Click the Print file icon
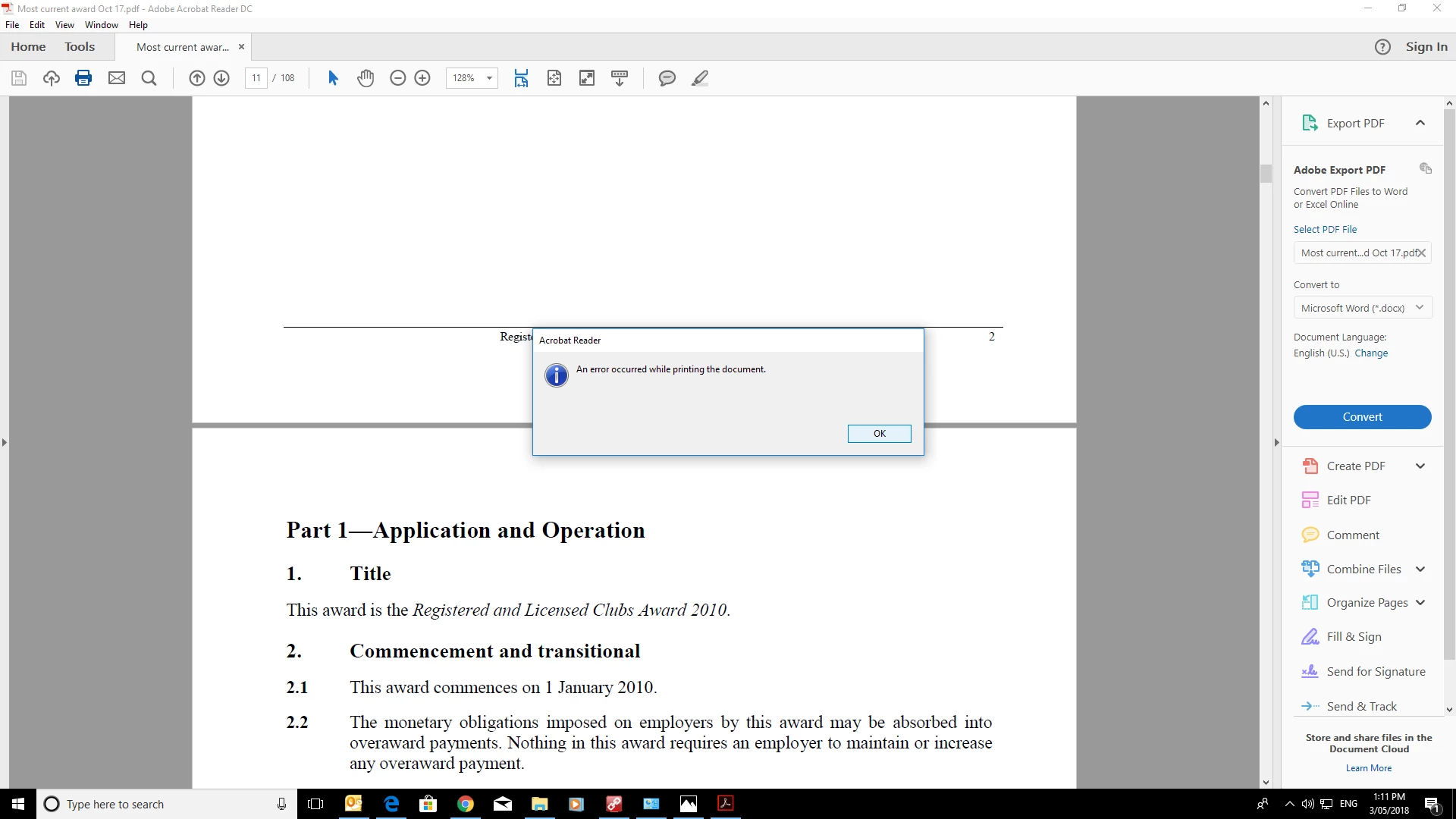This screenshot has height=819, width=1456. point(83,78)
